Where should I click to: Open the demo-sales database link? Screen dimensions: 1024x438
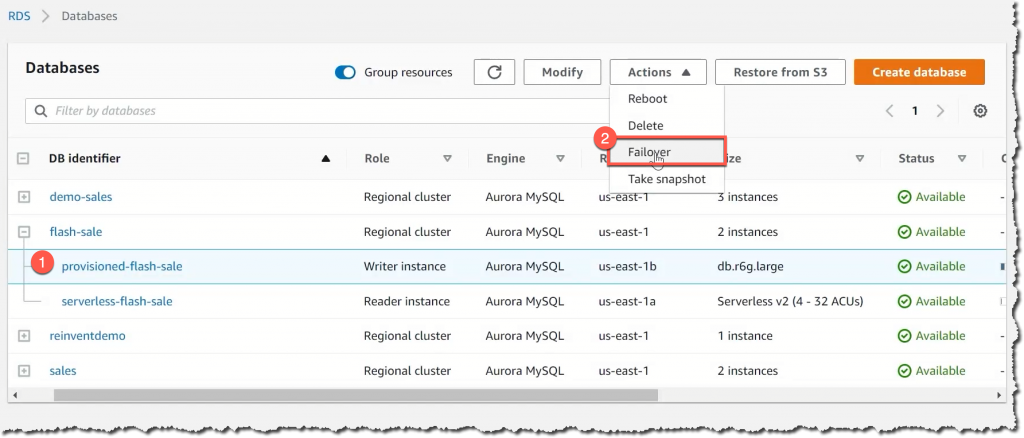click(x=81, y=197)
